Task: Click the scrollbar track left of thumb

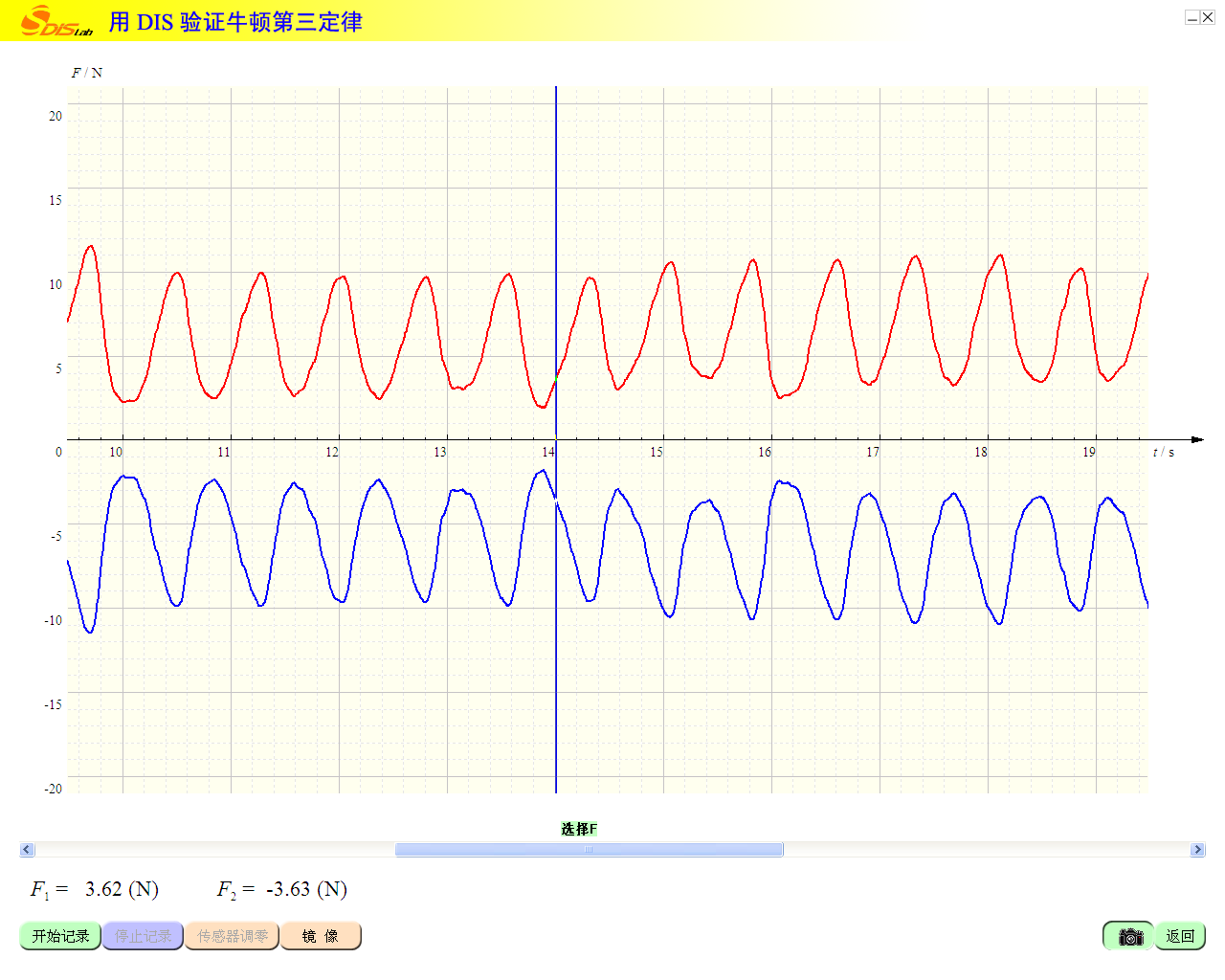Action: 211,850
